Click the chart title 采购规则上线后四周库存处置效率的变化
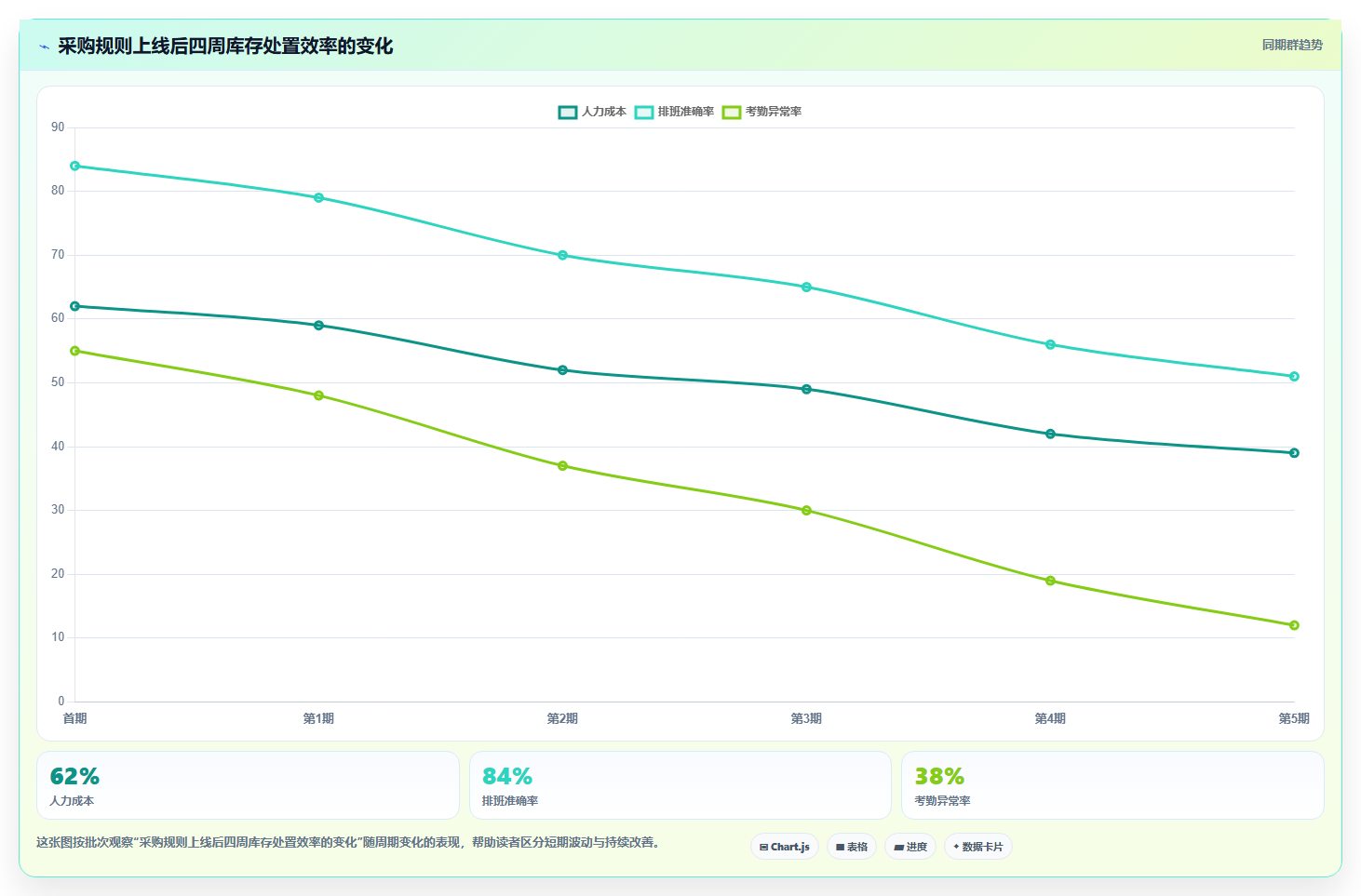 225,46
